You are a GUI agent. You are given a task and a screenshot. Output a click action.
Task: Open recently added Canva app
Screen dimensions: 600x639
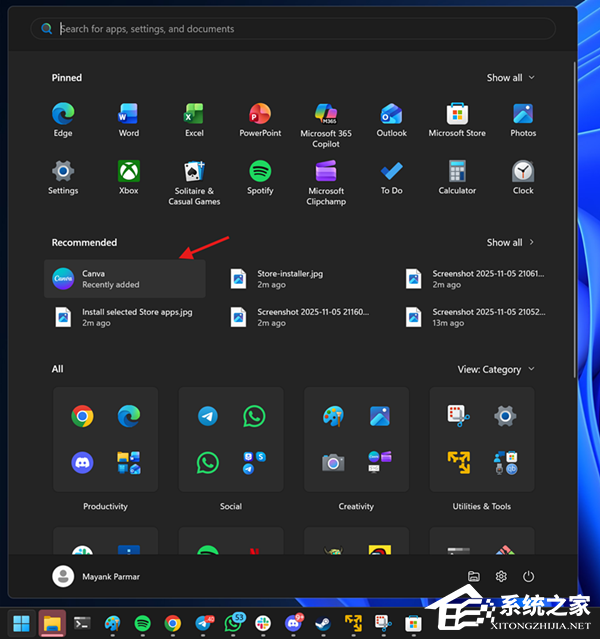(x=125, y=279)
